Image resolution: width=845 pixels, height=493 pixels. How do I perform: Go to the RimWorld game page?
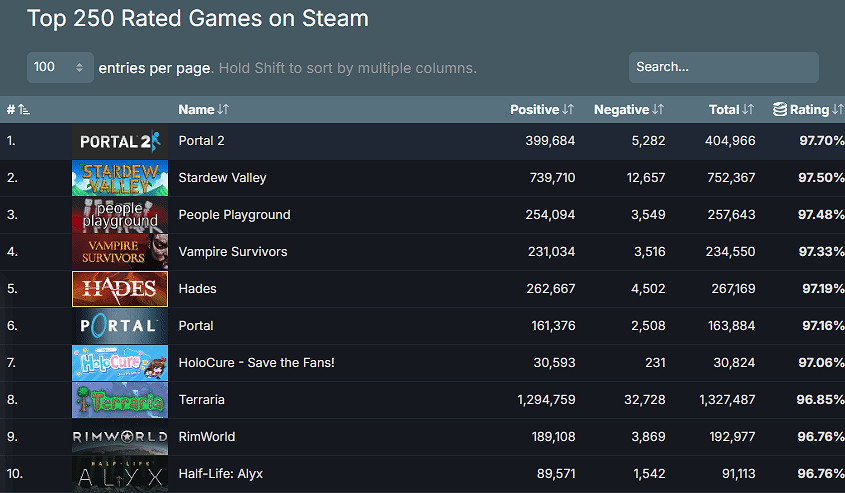pos(208,437)
